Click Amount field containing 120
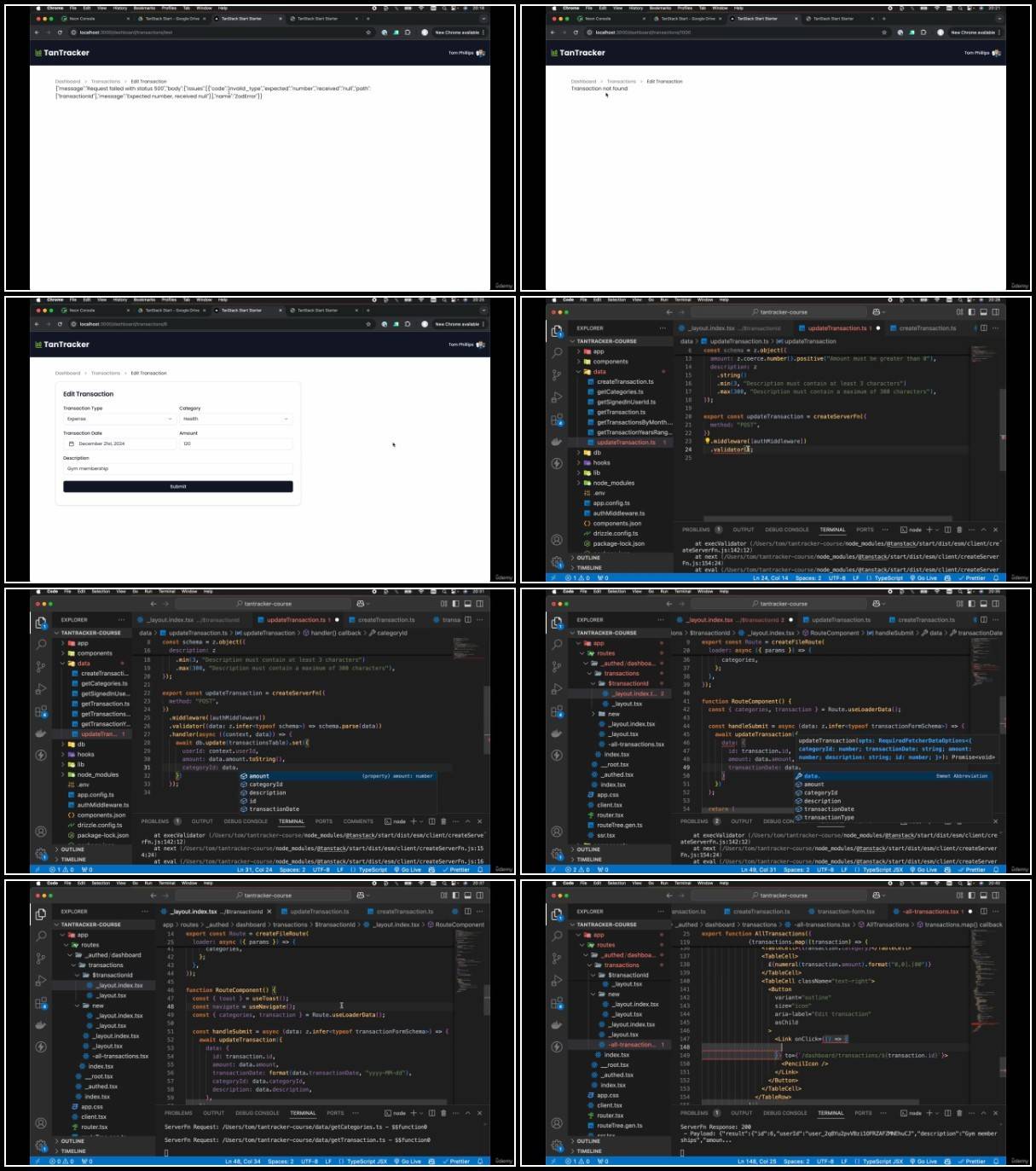The width and height of the screenshot is (1036, 1171). coord(236,443)
